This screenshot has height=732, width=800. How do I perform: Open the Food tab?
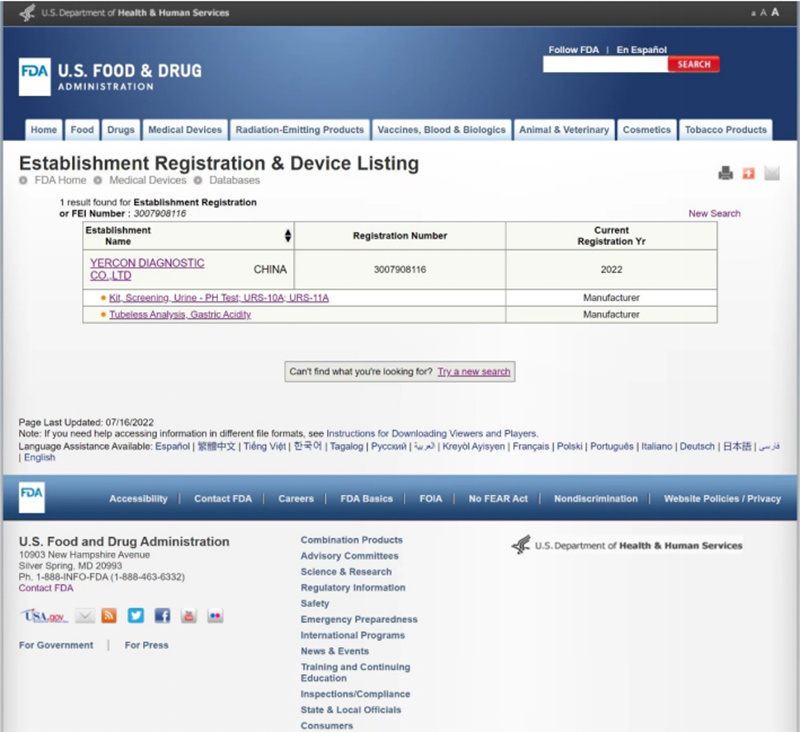point(82,130)
